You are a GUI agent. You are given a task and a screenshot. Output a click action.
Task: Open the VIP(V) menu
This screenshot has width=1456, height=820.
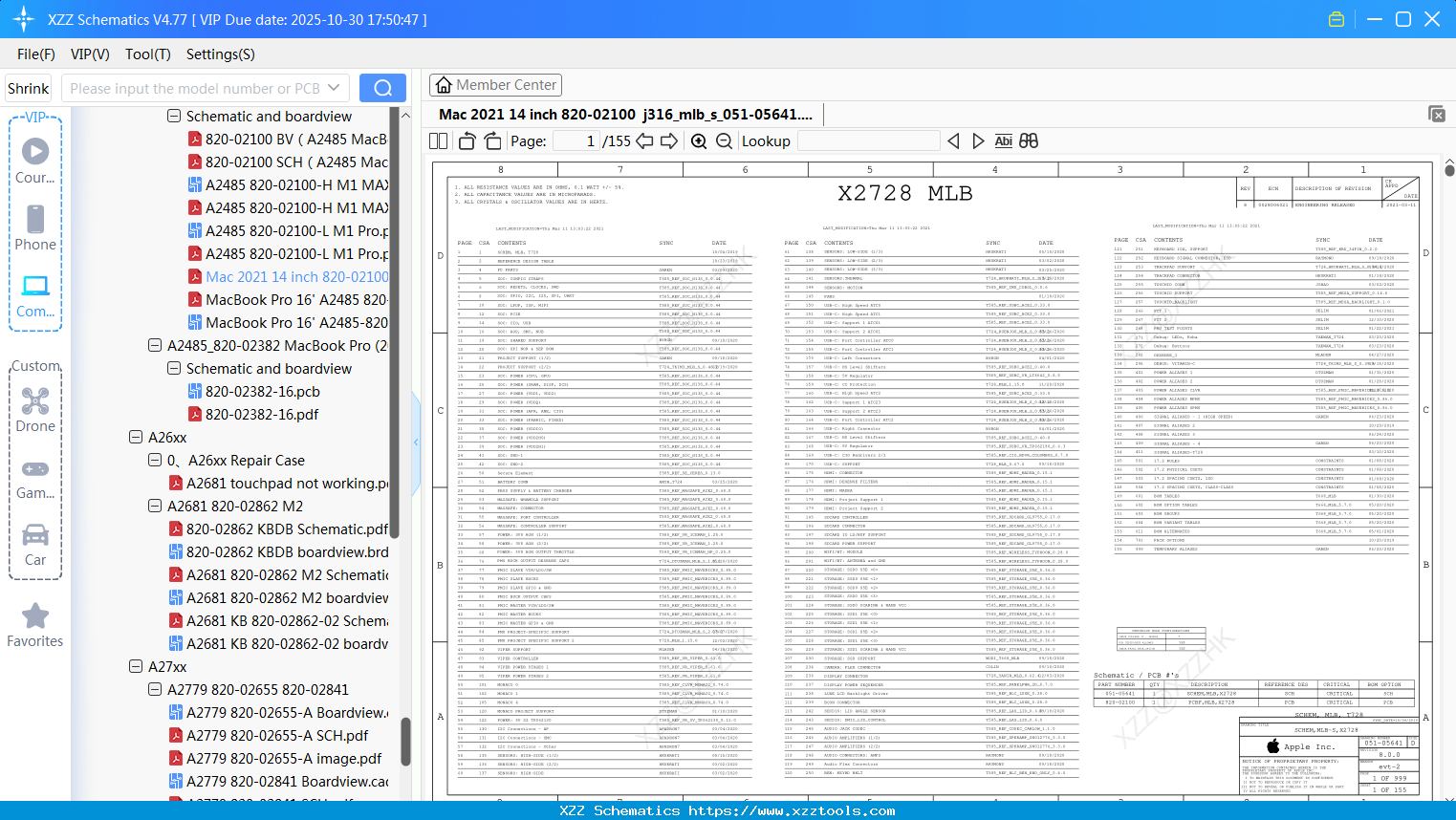coord(90,54)
